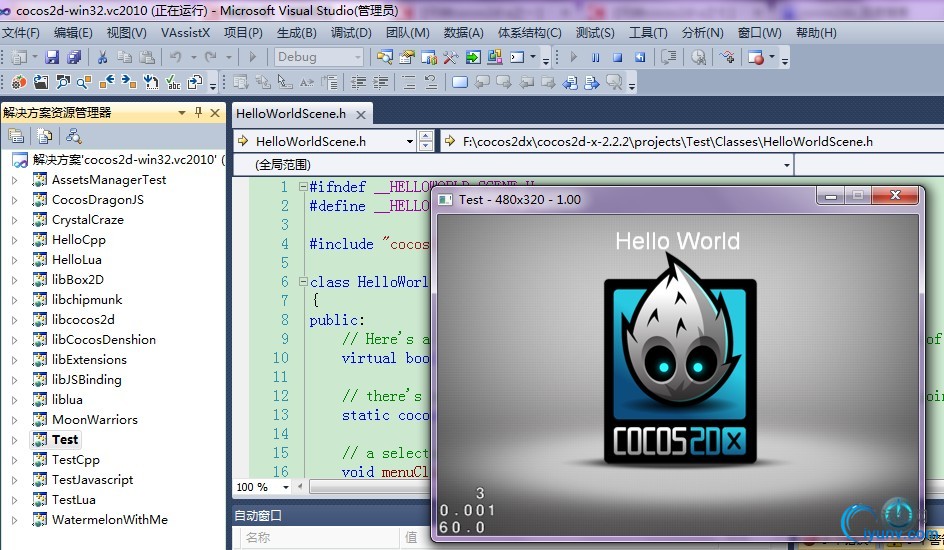
Task: Expand the MoonWarriors project node
Action: point(14,420)
